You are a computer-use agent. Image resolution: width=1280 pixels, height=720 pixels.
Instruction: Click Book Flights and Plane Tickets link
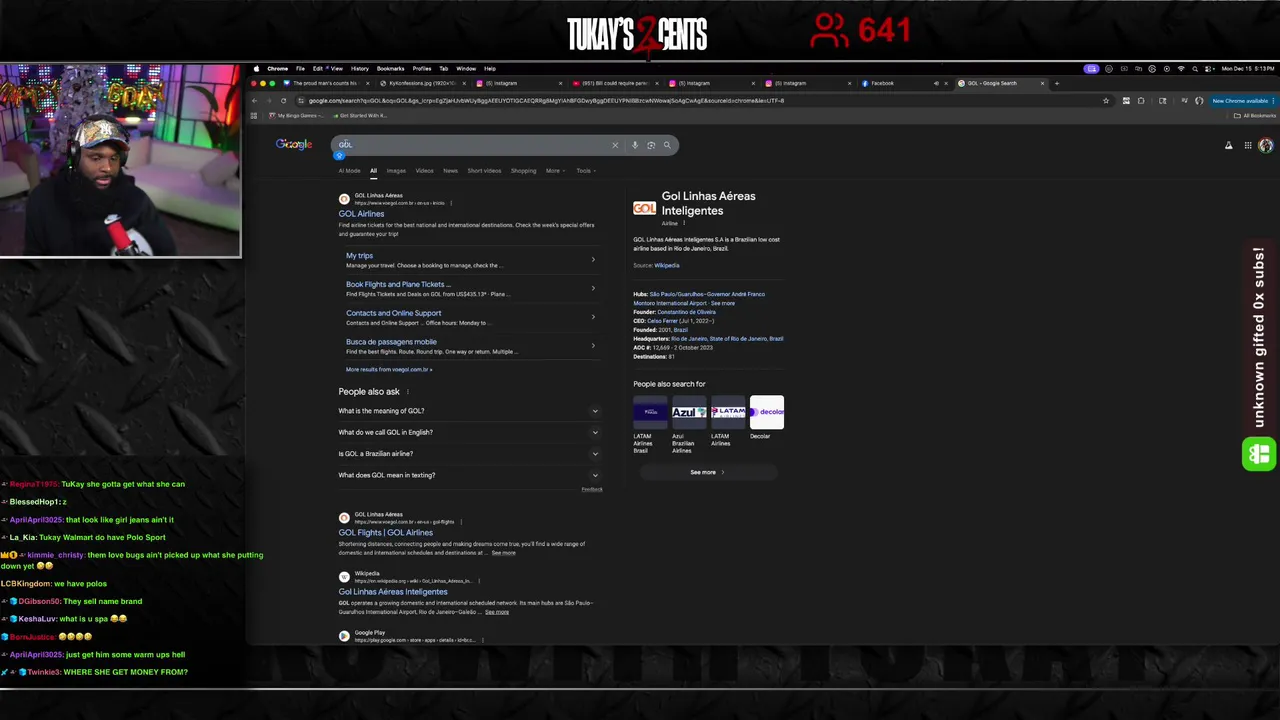pos(398,284)
